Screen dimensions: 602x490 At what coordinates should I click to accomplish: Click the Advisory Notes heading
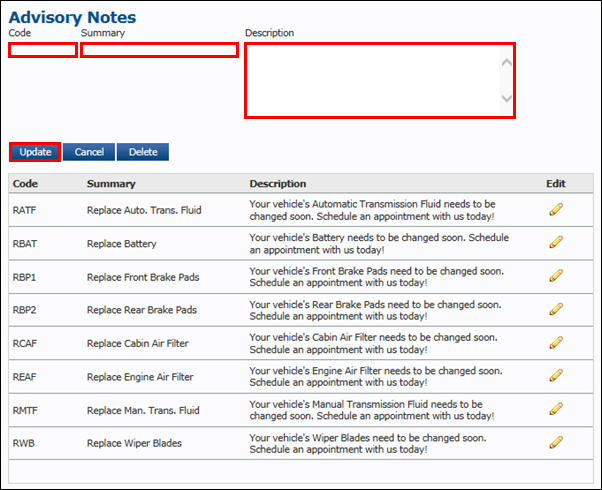(73, 17)
